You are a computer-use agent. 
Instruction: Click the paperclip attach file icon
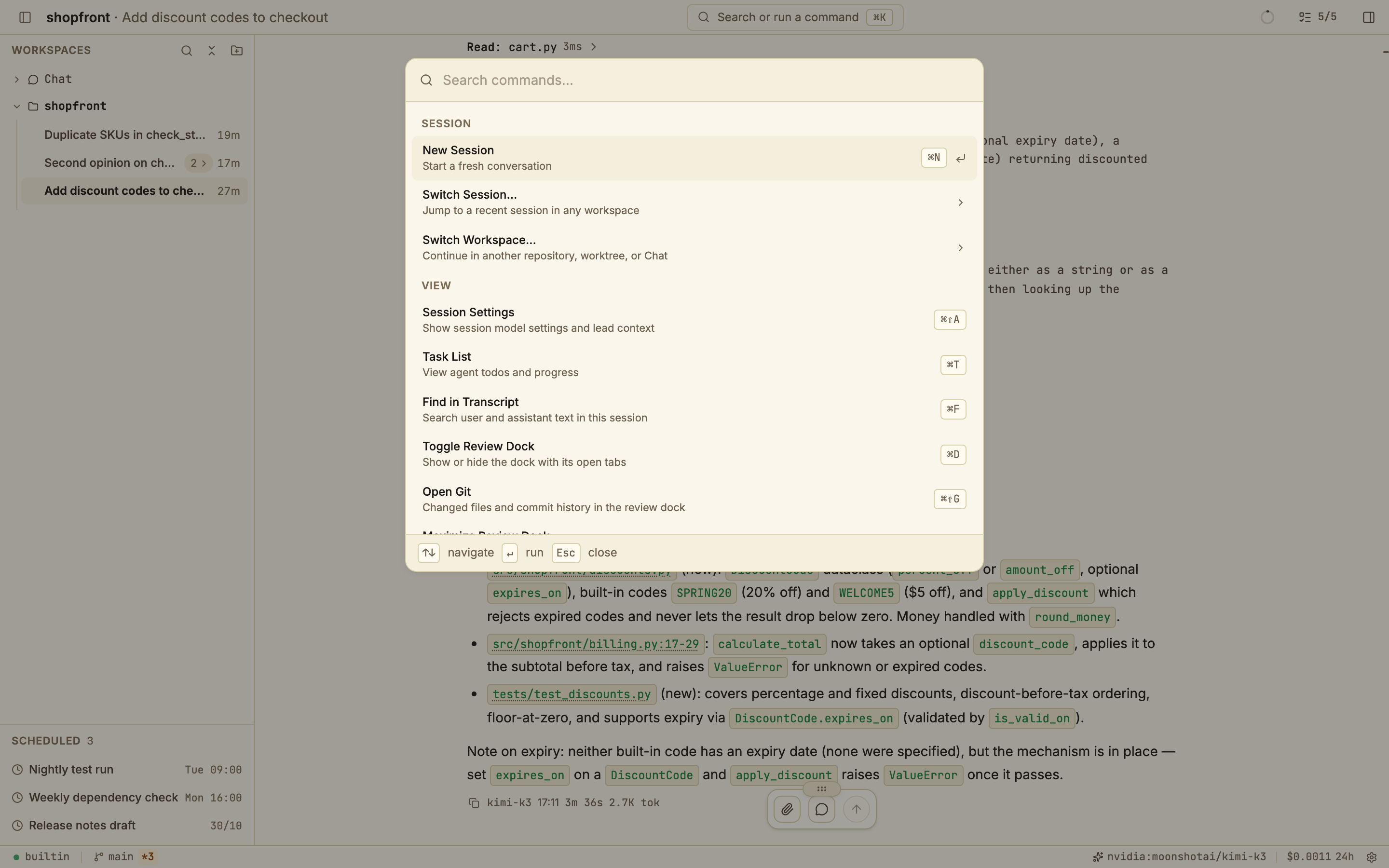point(787,810)
